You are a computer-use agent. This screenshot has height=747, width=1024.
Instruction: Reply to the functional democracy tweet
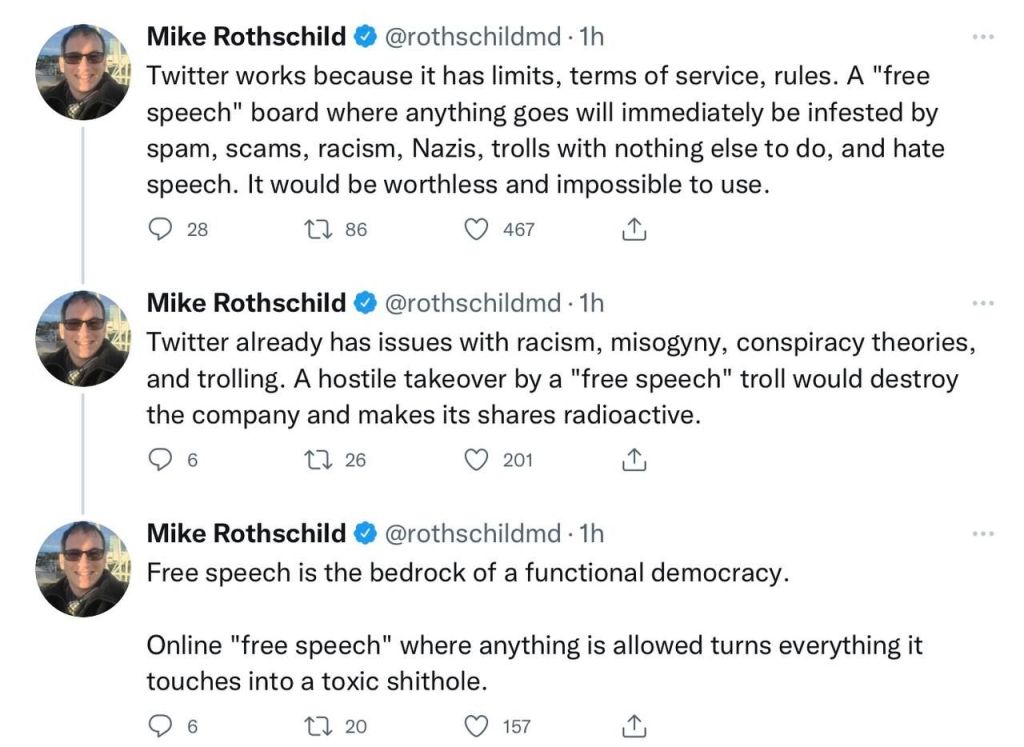pyautogui.click(x=161, y=726)
